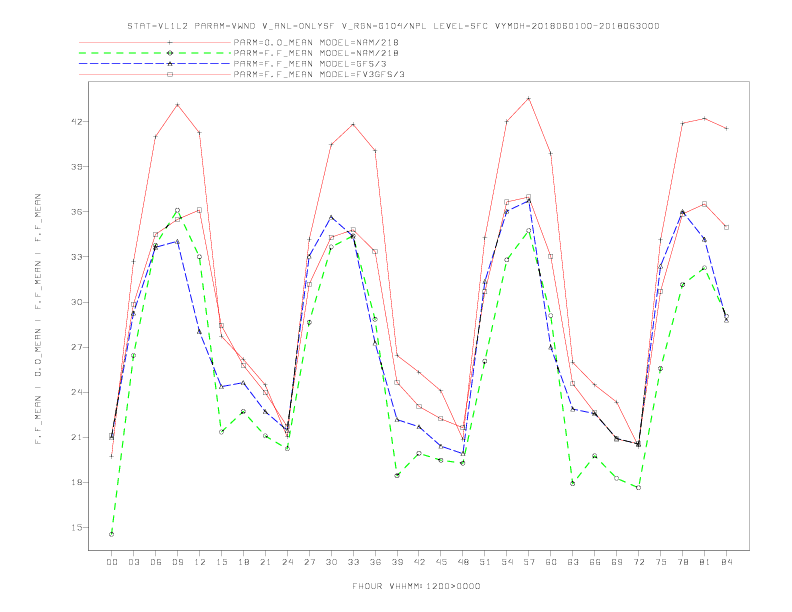Click y-axis tick label 30
The width and height of the screenshot is (792, 612).
coord(76,302)
